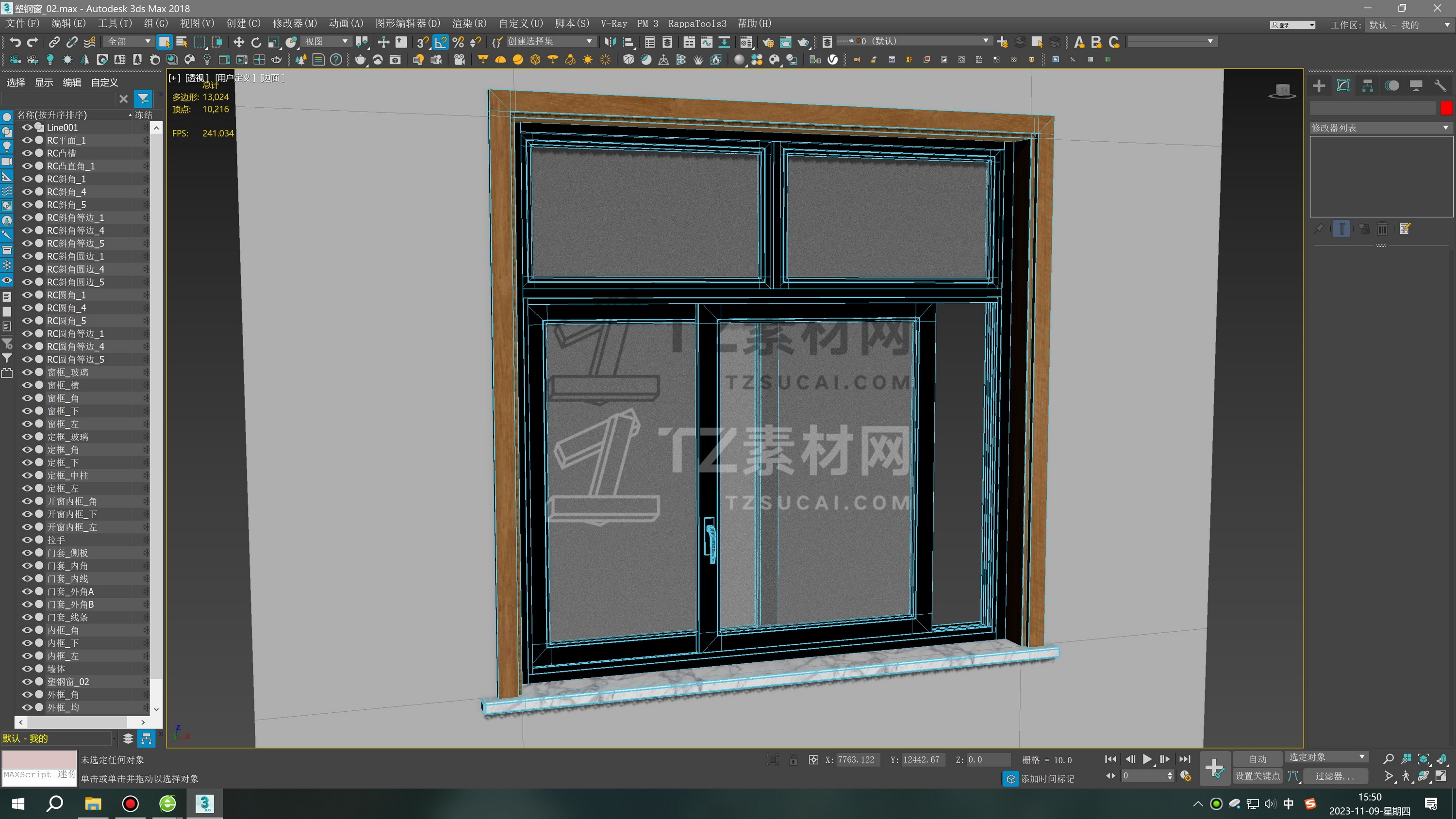The image size is (1456, 819).
Task: Click the Undo arrow icon
Action: click(x=15, y=42)
